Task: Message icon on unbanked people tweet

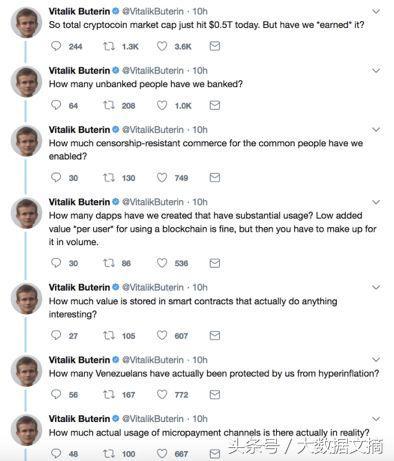Action: click(x=215, y=105)
